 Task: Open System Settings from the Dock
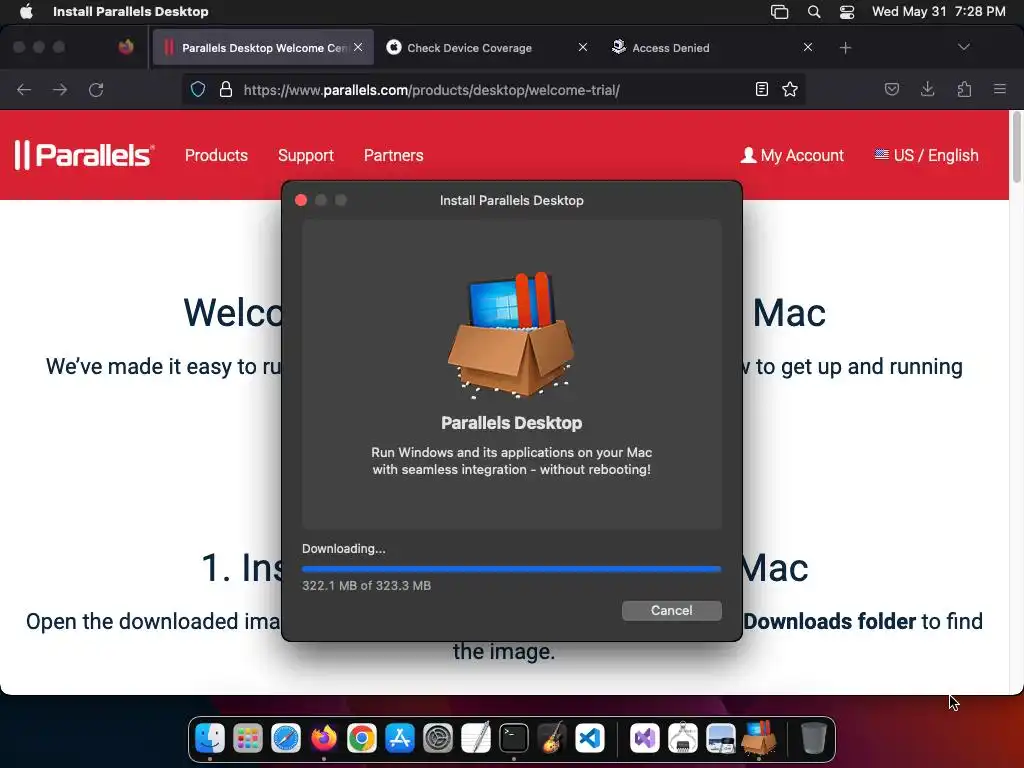point(438,739)
